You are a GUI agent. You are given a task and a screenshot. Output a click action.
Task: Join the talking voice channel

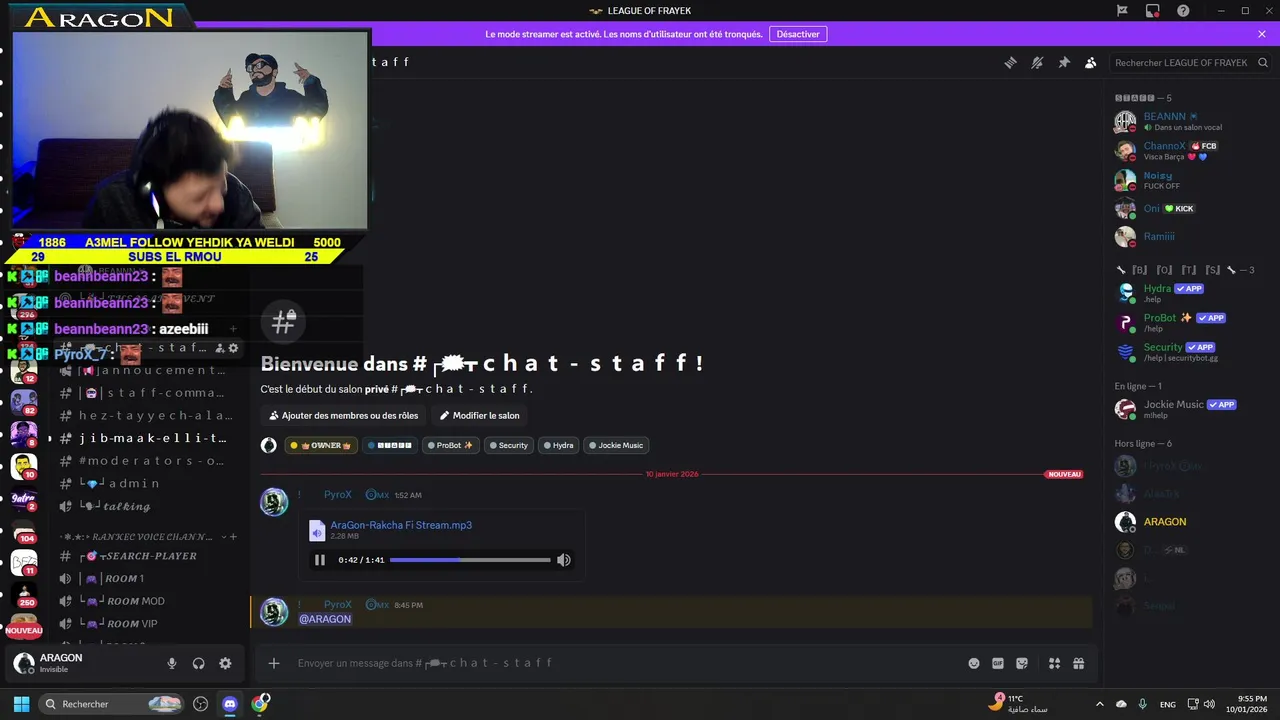(148, 506)
